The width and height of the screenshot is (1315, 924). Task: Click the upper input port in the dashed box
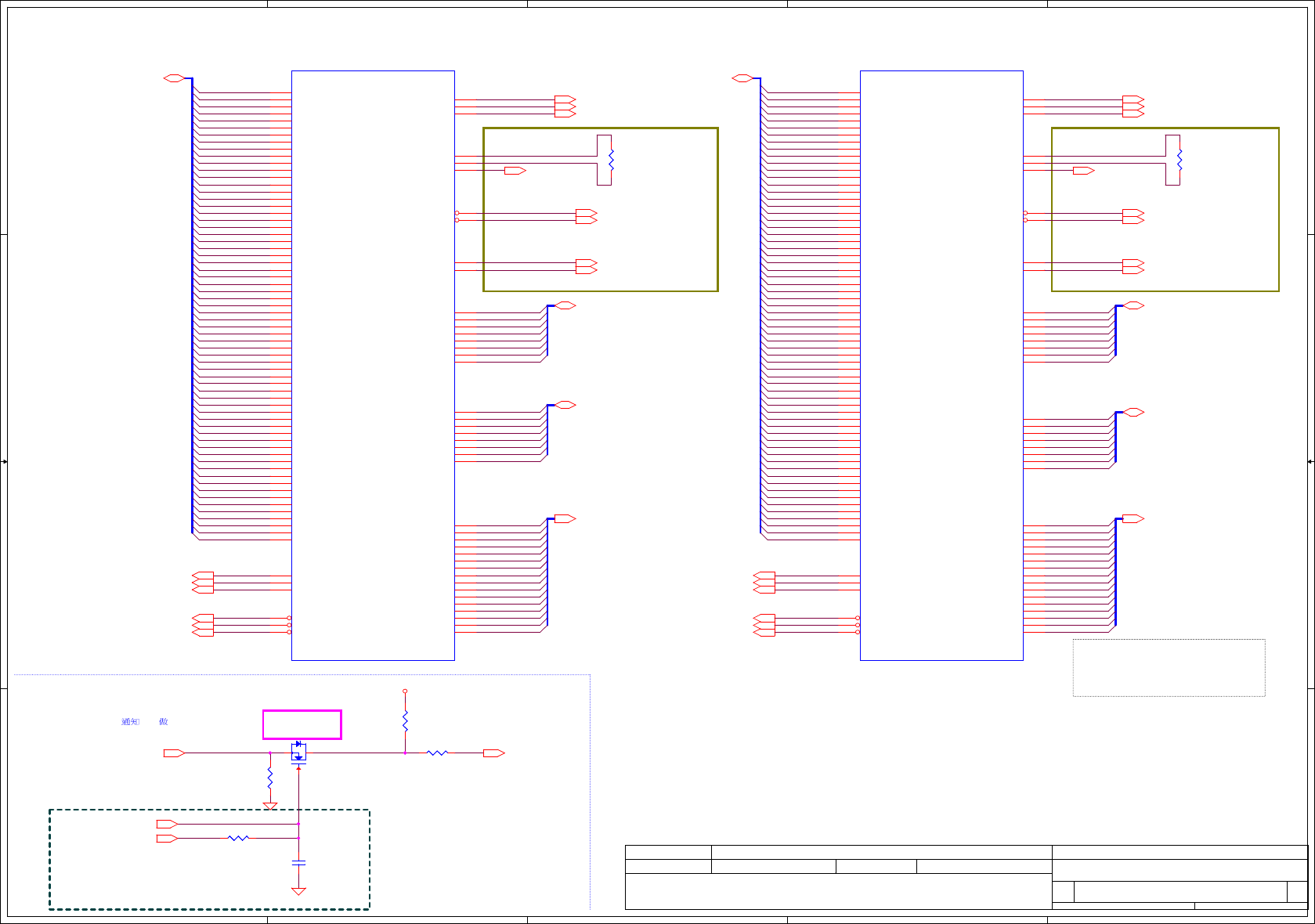pyautogui.click(x=167, y=824)
